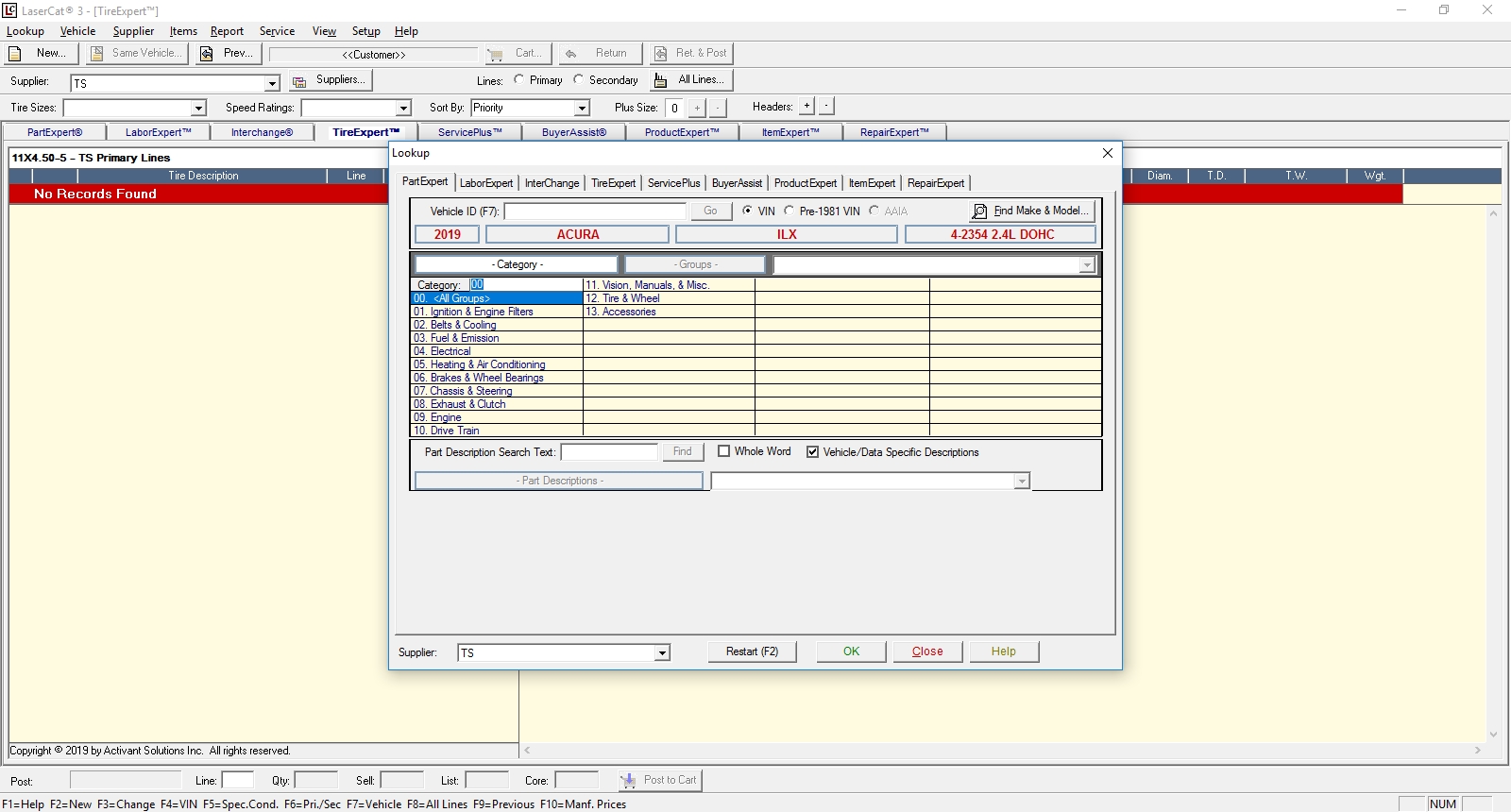Select category 06. Brakes & Wheel Bearings

[x=479, y=378]
